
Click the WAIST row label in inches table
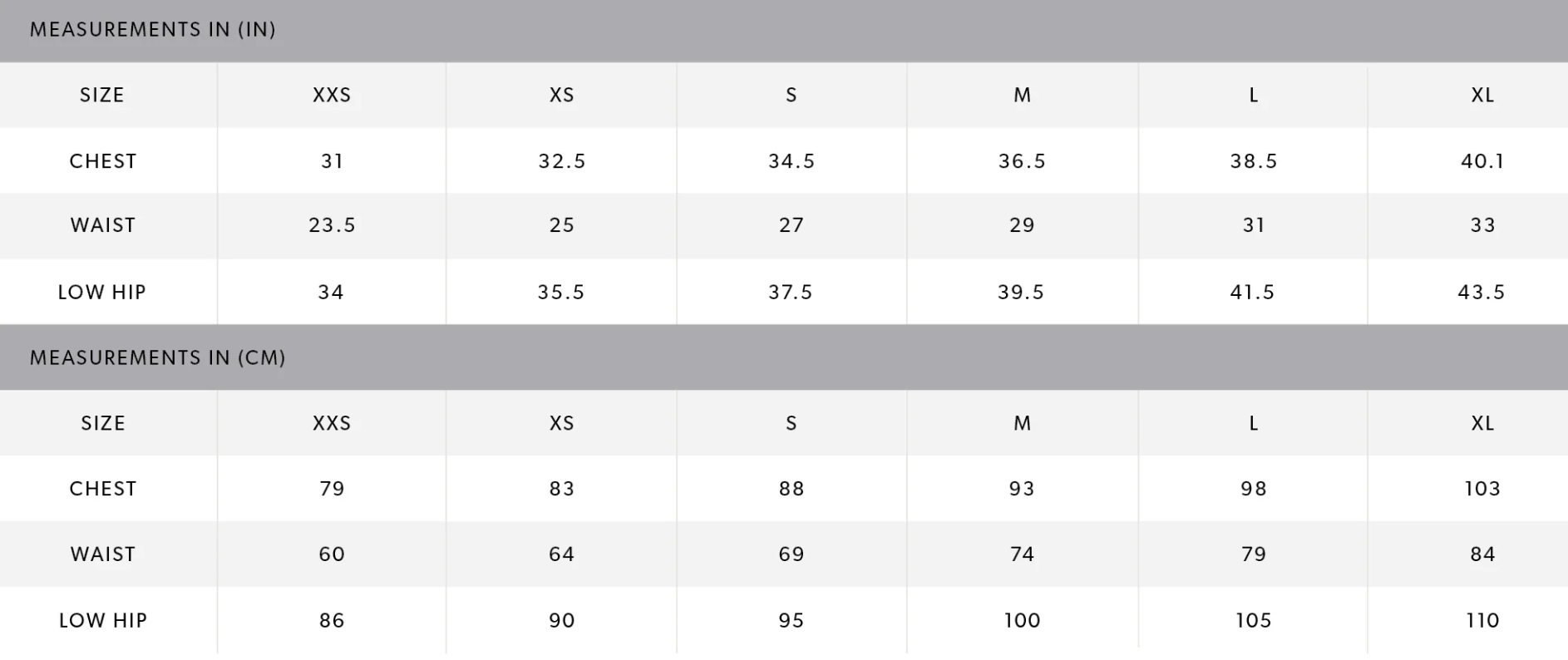click(x=103, y=225)
